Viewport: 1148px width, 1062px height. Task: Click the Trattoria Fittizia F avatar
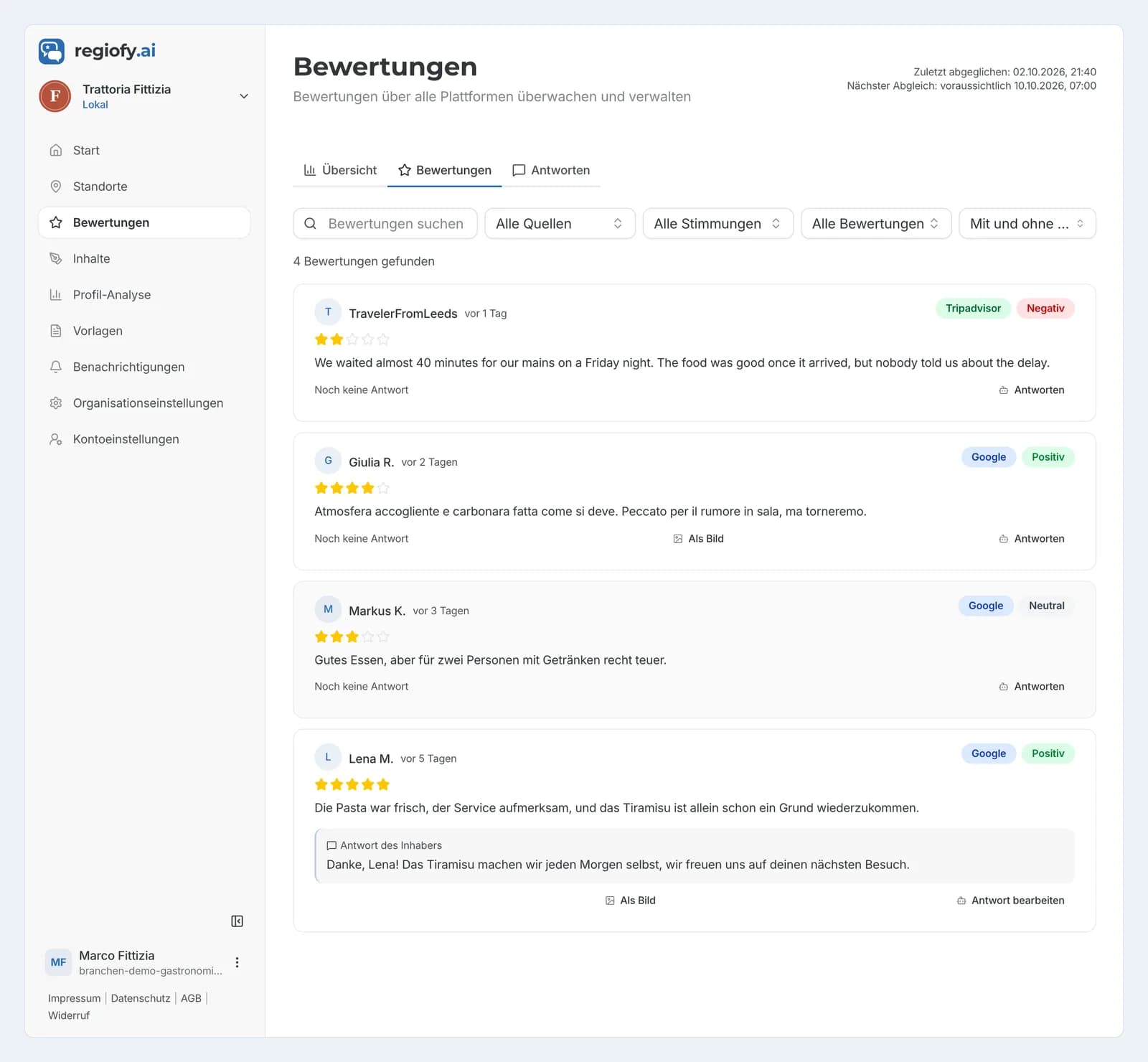(55, 96)
